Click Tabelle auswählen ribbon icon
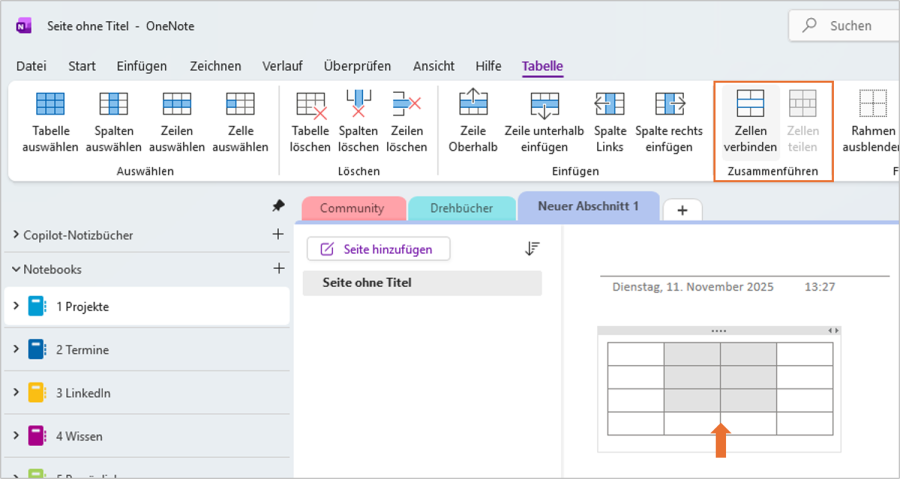 coord(51,104)
